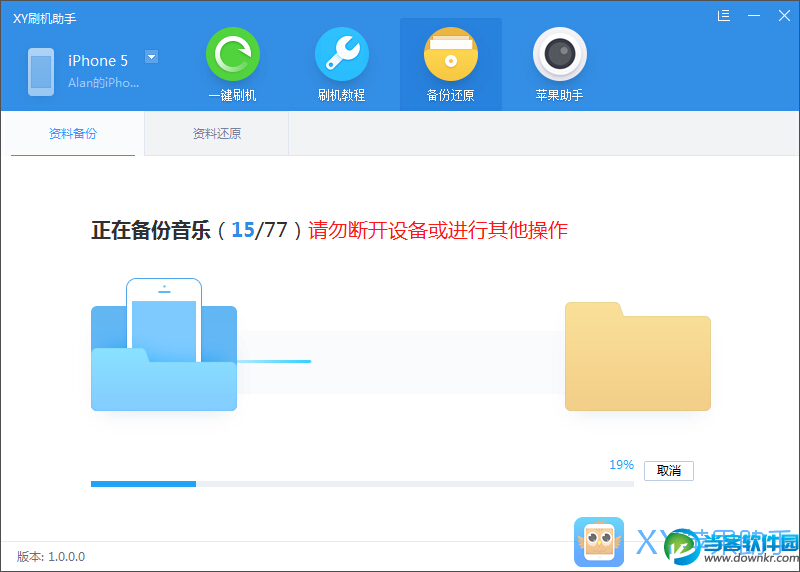This screenshot has width=800, height=572.
Task: Click the Alan的iPho... device owner text
Action: coord(104,83)
